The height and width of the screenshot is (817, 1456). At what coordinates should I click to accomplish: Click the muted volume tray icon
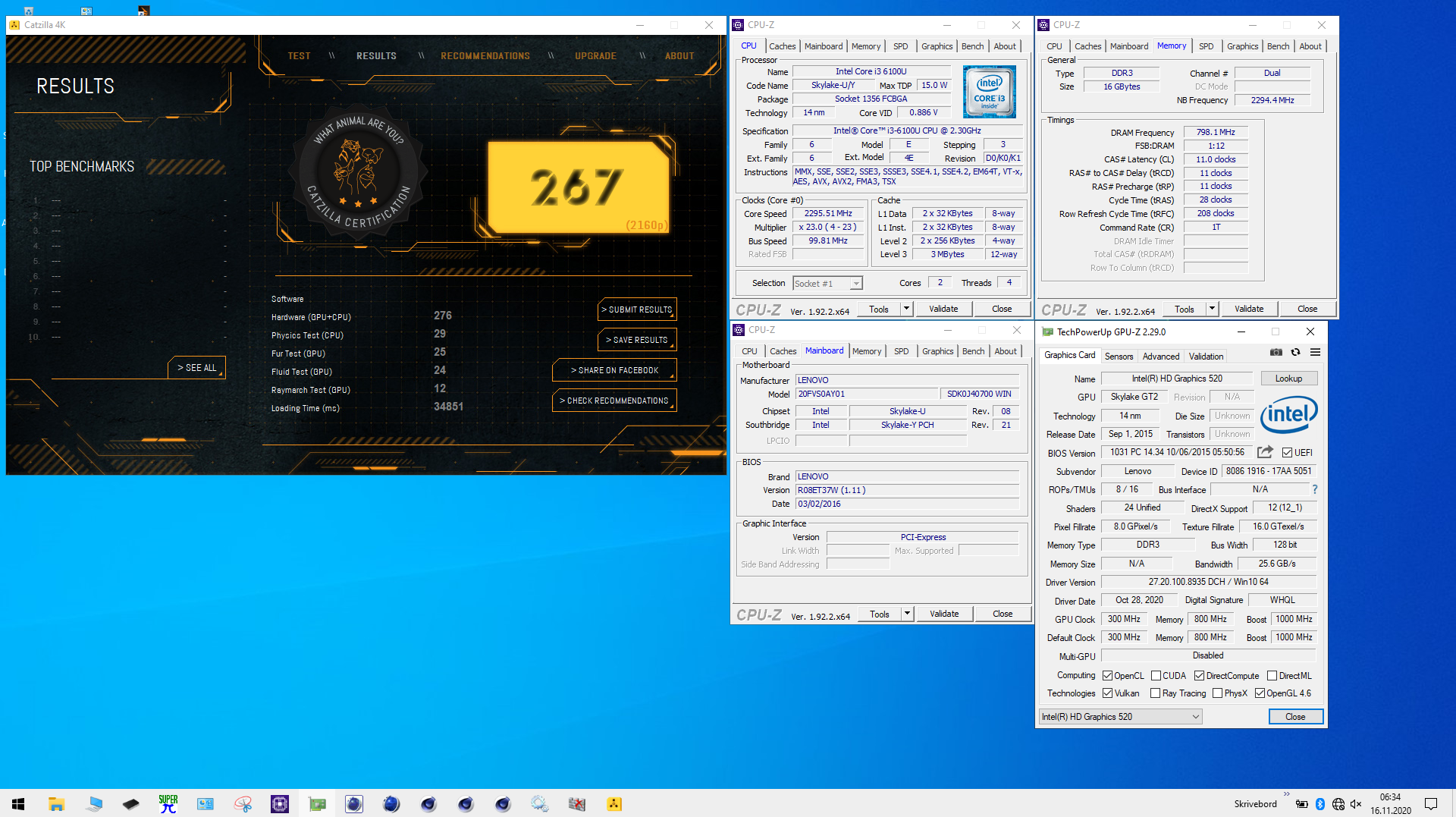[1357, 804]
